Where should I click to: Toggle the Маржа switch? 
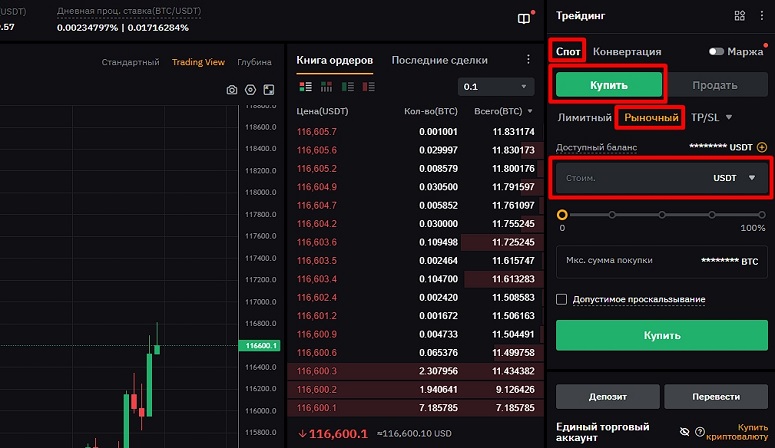click(x=716, y=51)
